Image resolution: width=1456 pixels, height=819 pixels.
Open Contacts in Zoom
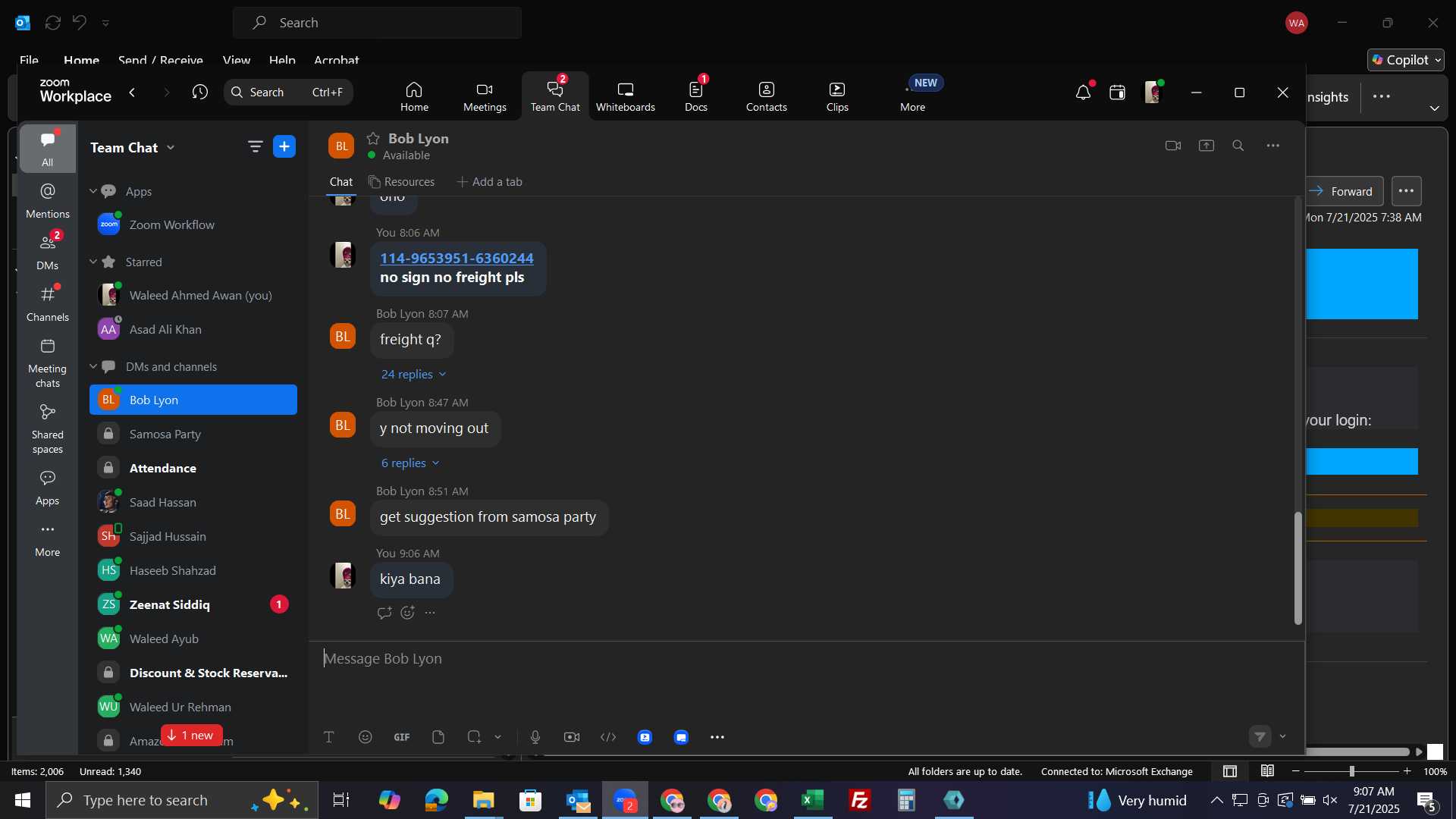(x=766, y=96)
